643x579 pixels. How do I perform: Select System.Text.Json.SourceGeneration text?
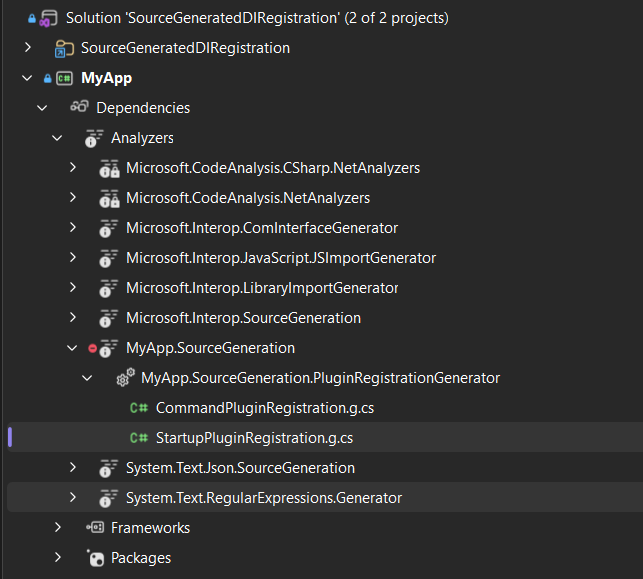(240, 468)
